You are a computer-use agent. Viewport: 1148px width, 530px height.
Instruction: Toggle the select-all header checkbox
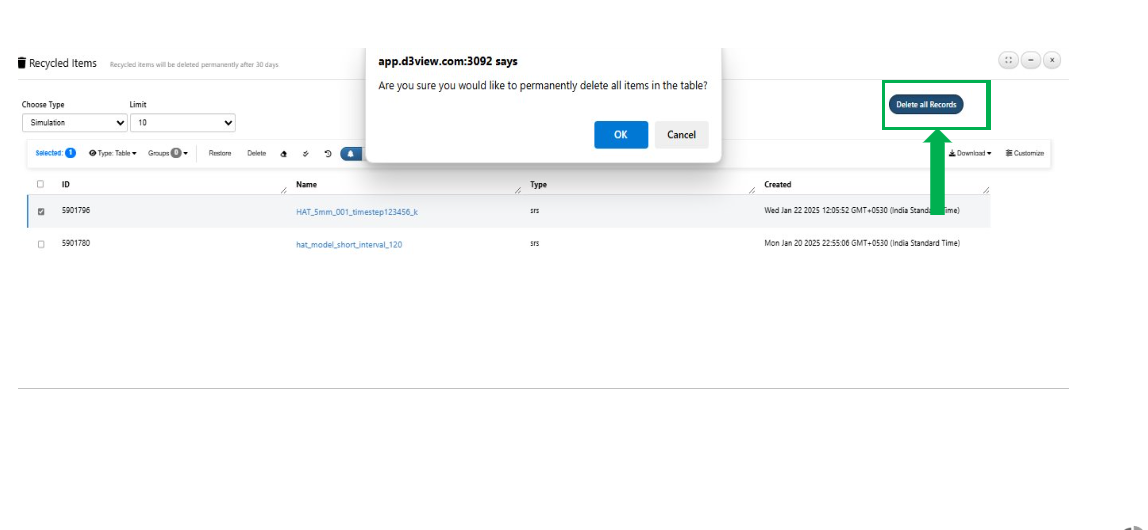click(40, 184)
